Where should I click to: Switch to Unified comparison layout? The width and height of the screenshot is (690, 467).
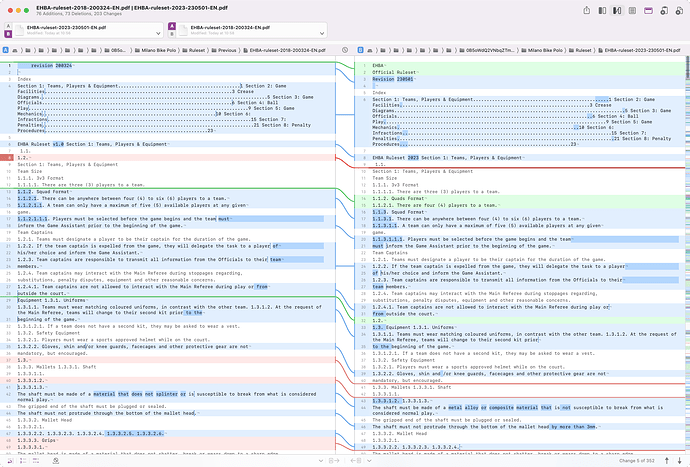(632, 11)
